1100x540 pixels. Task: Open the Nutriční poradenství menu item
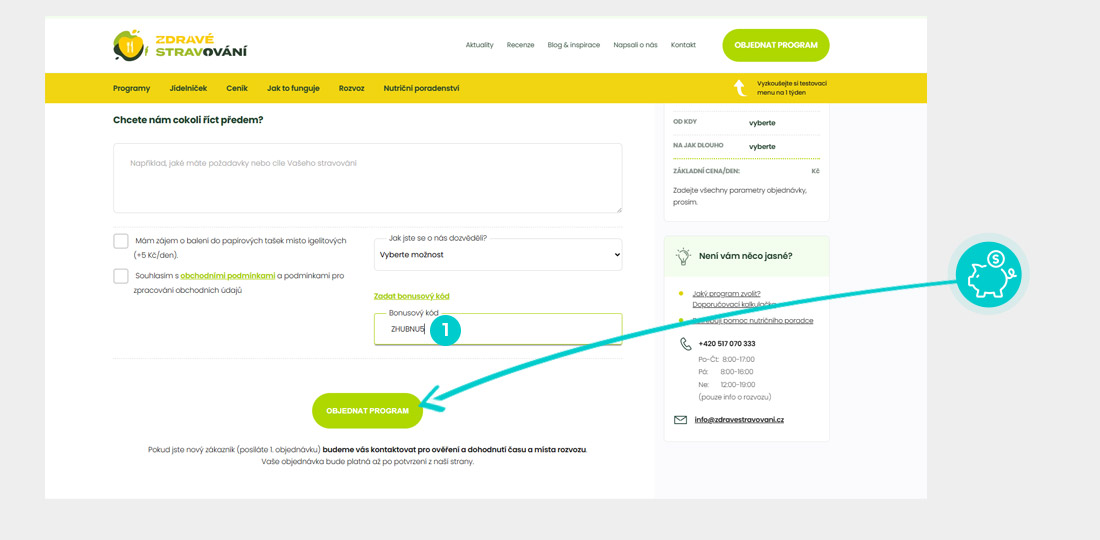pyautogui.click(x=421, y=88)
